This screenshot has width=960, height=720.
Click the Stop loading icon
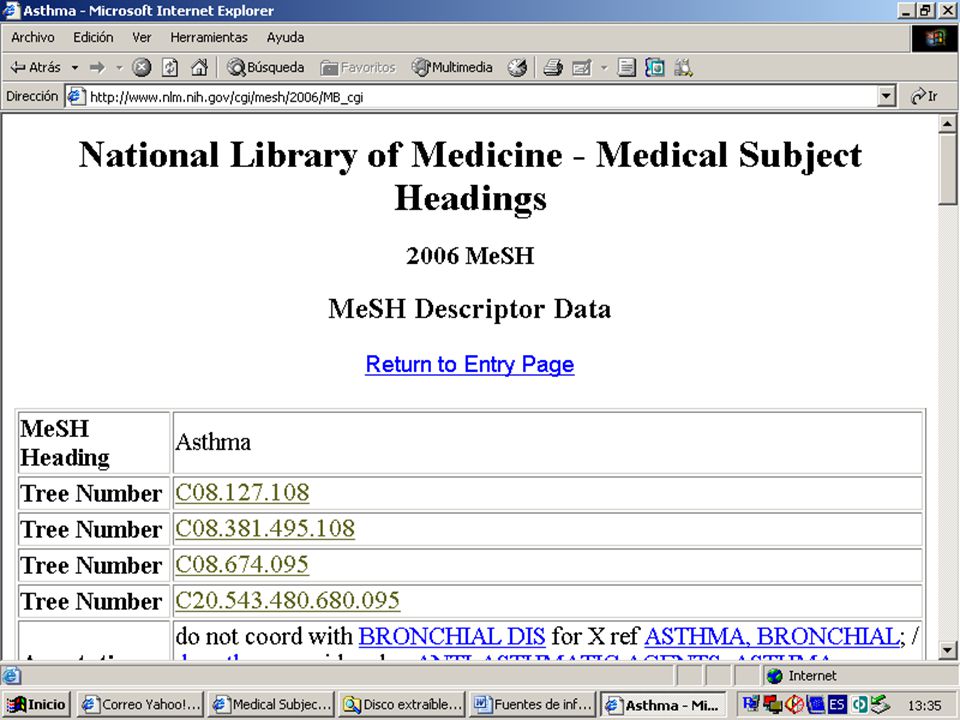pyautogui.click(x=141, y=67)
